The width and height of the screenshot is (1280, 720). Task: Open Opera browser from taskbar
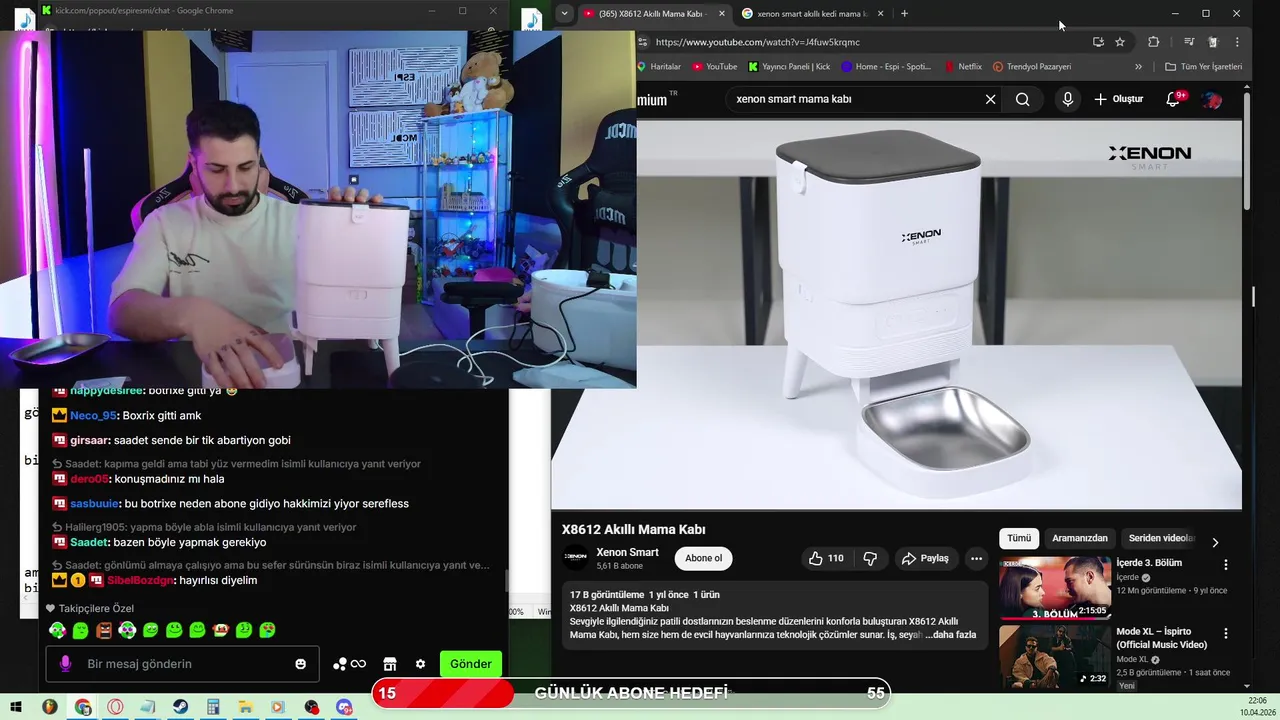coord(115,707)
